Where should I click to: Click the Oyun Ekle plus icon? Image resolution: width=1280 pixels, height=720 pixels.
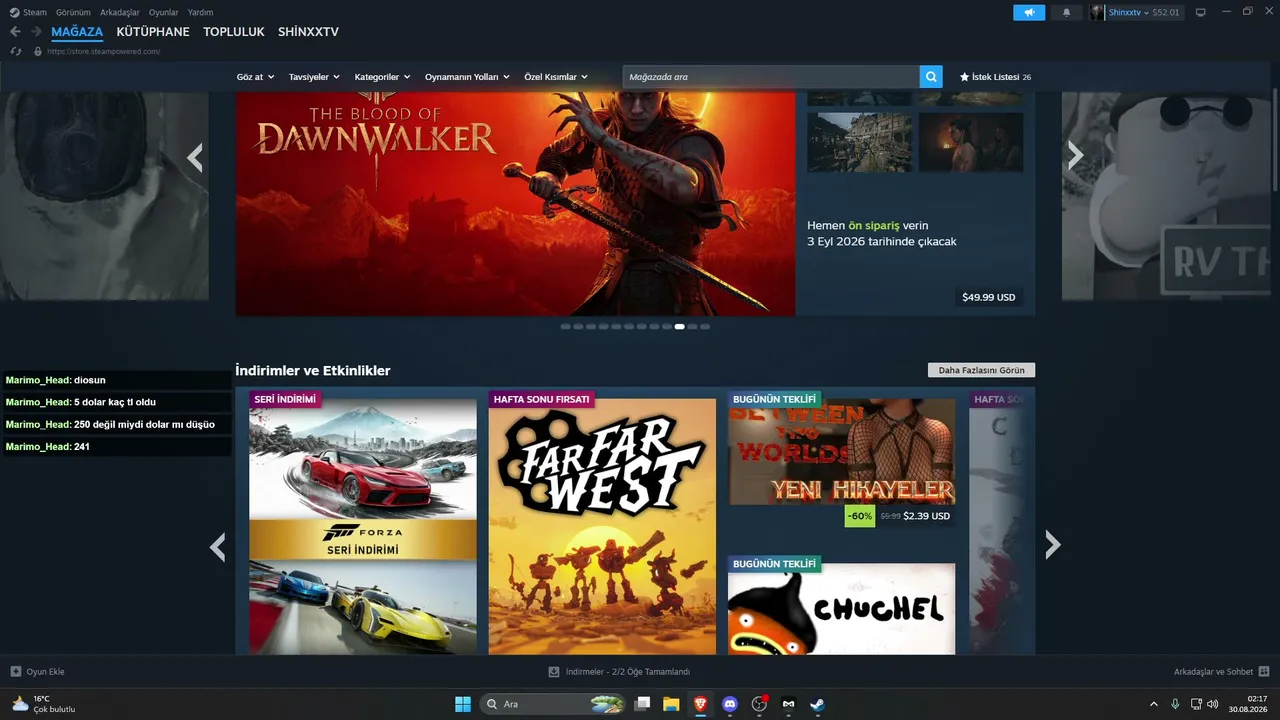[x=15, y=672]
